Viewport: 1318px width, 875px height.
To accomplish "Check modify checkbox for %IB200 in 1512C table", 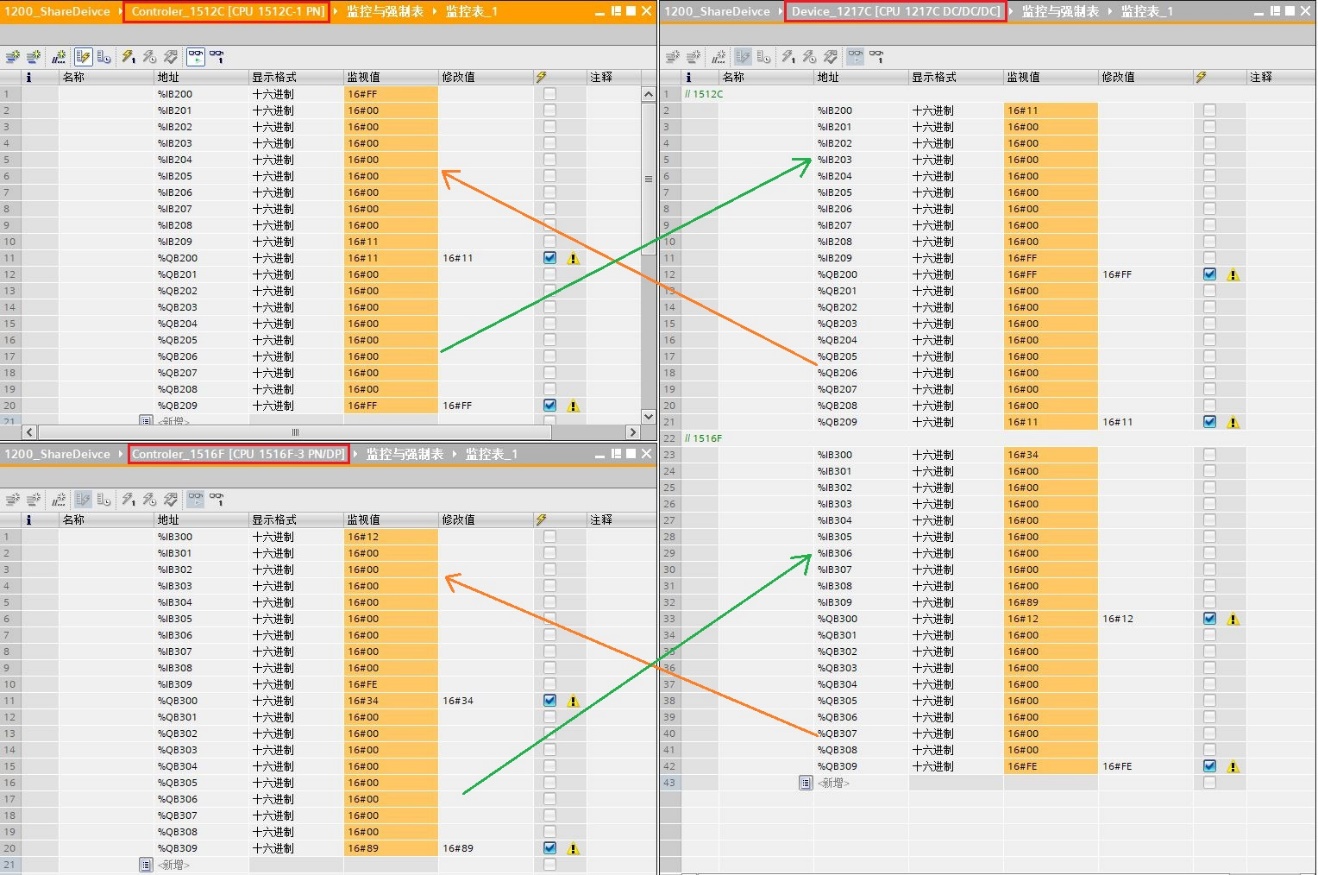I will tap(550, 93).
